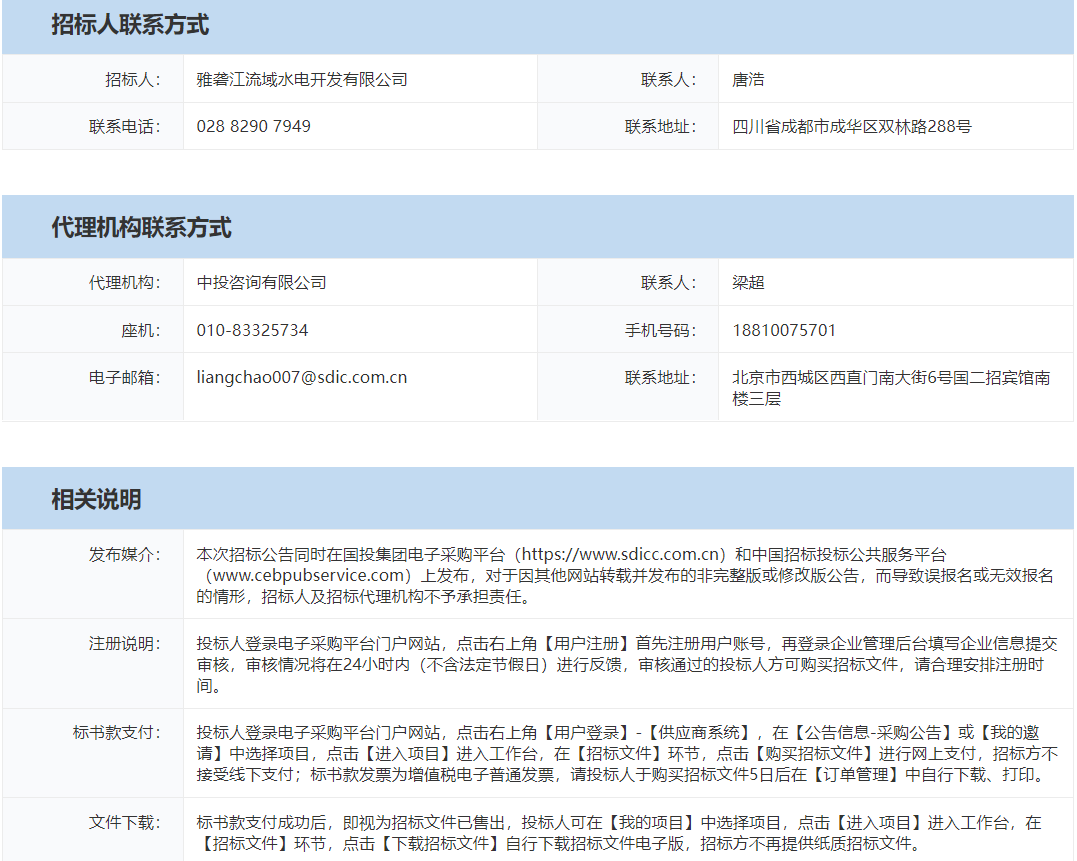Click the 代理机构联系方式 section heading
1077x861 pixels.
point(141,227)
